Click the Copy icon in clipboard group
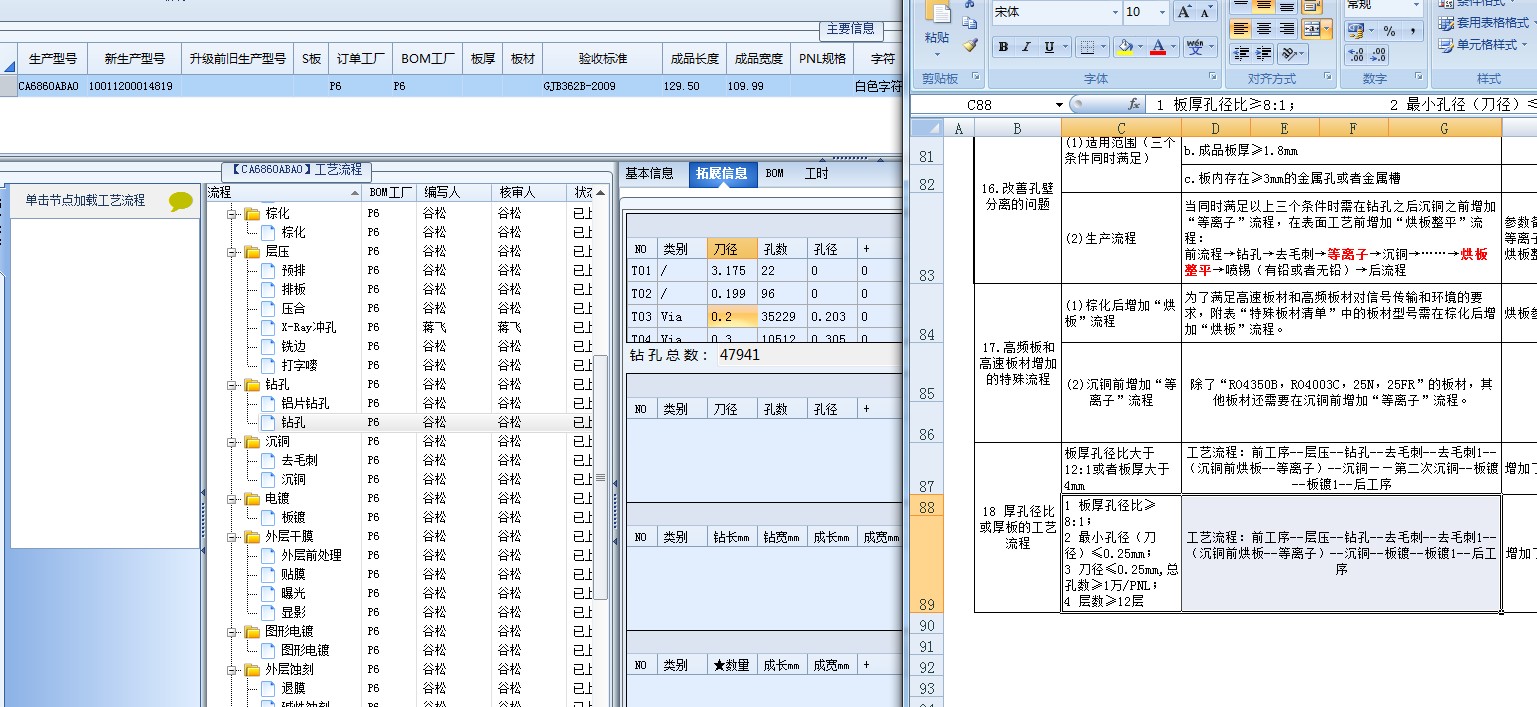This screenshot has width=1537, height=707. coord(970,23)
